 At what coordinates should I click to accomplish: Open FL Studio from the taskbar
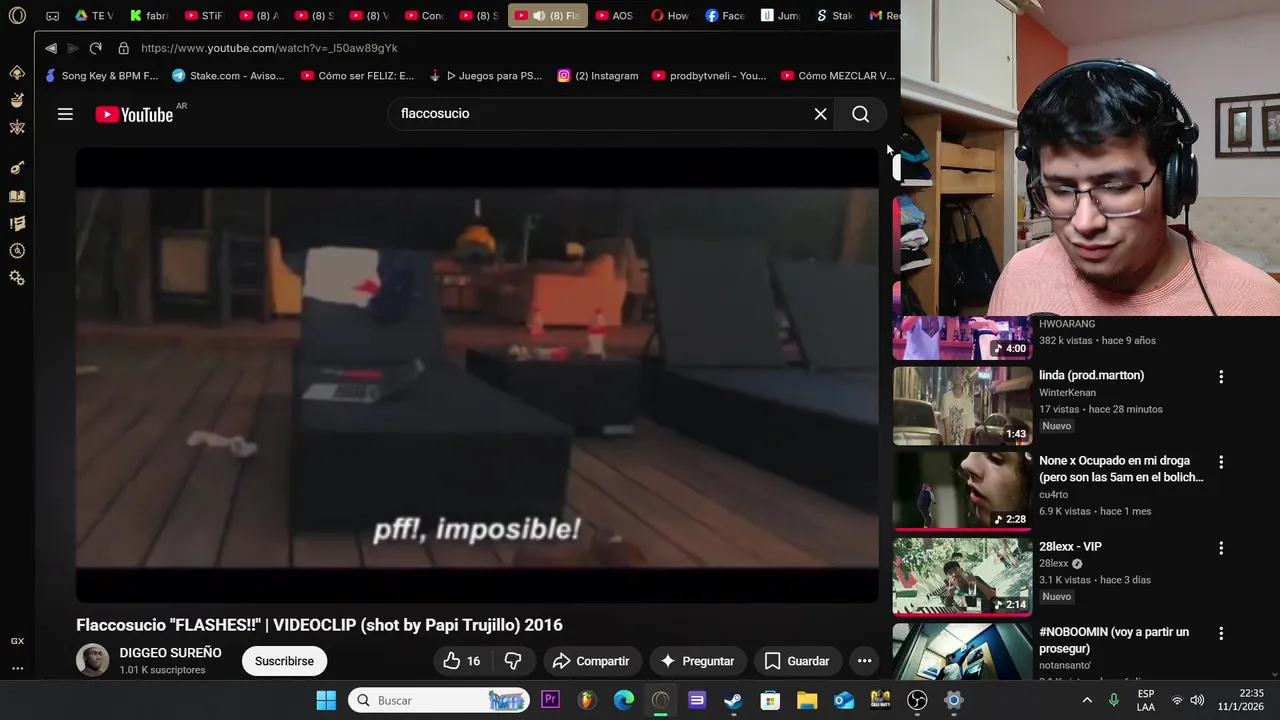click(587, 700)
